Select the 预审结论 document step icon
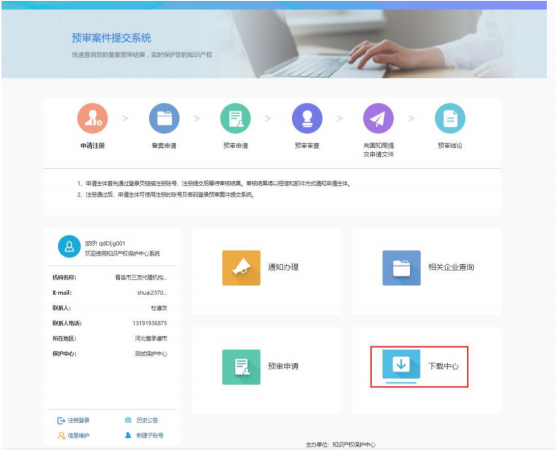Viewport: 556px width, 453px height. click(450, 118)
